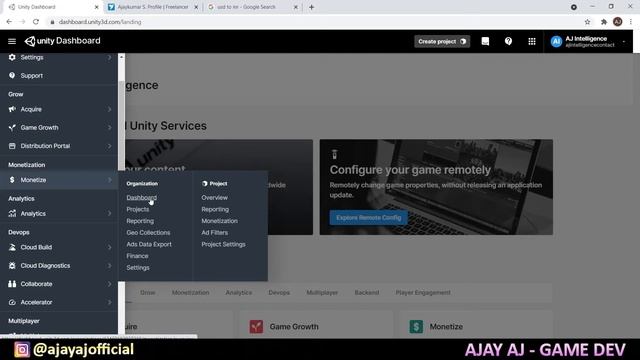Screen dimensions: 640x360
Task: Expand the Game Growth submenu chevron
Action: pos(109,128)
